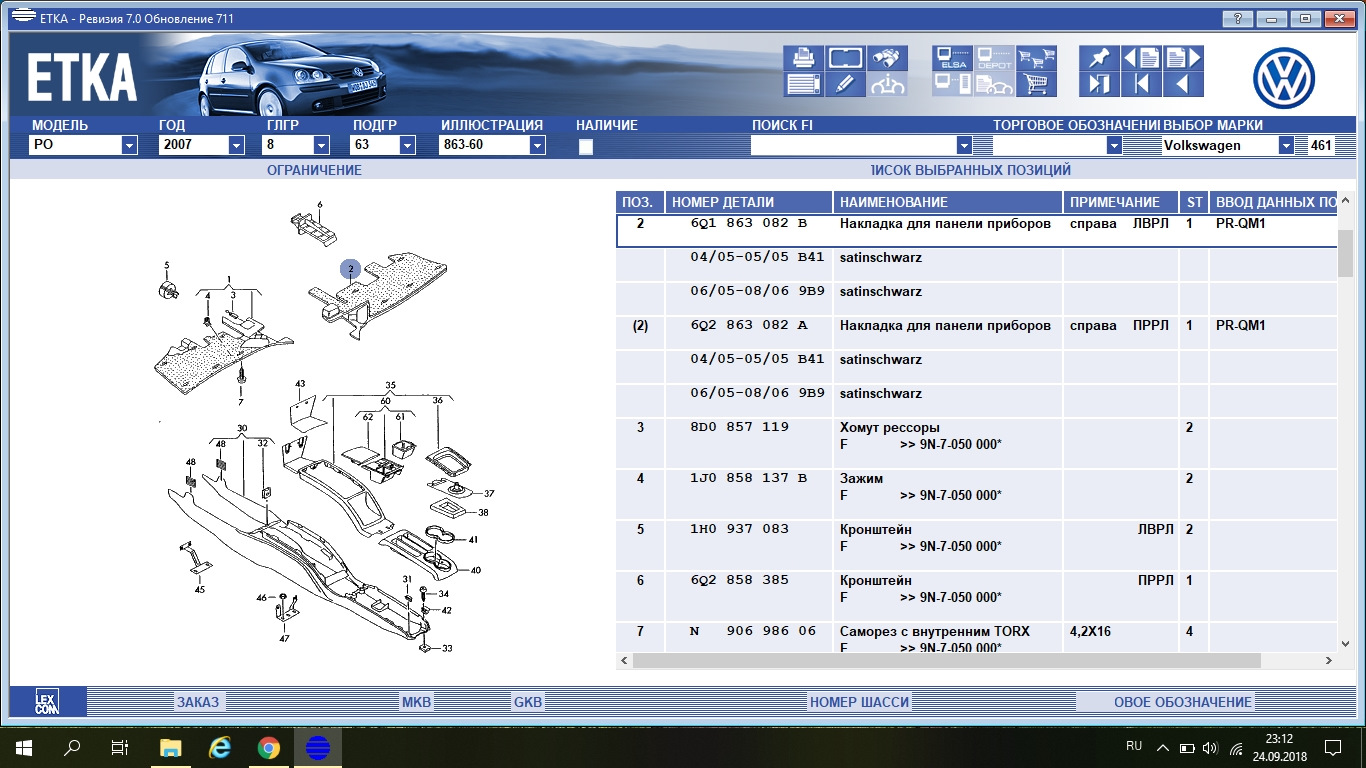Expand the МОДЕЛЬ dropdown
Image resolution: width=1366 pixels, height=768 pixels.
129,146
